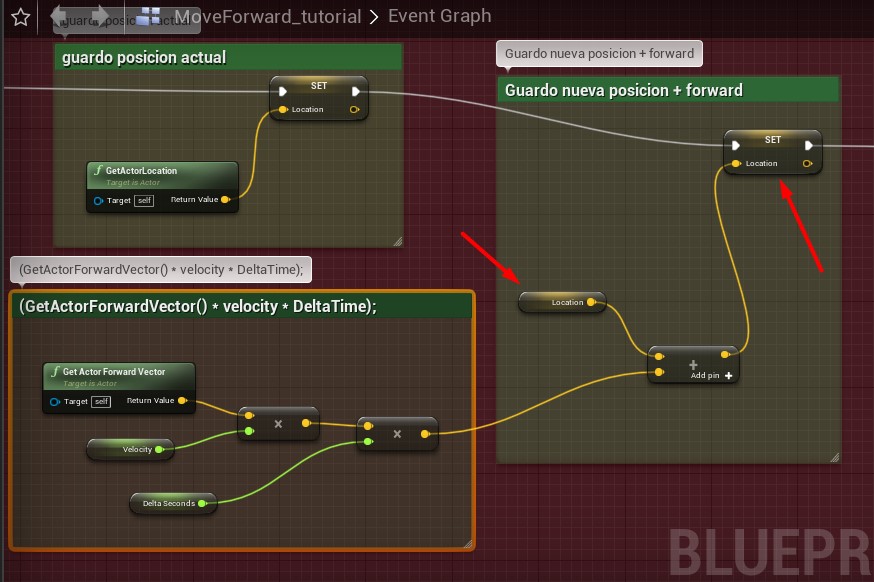Click the back navigation arrow
Screen dimensions: 874x582
coord(60,16)
